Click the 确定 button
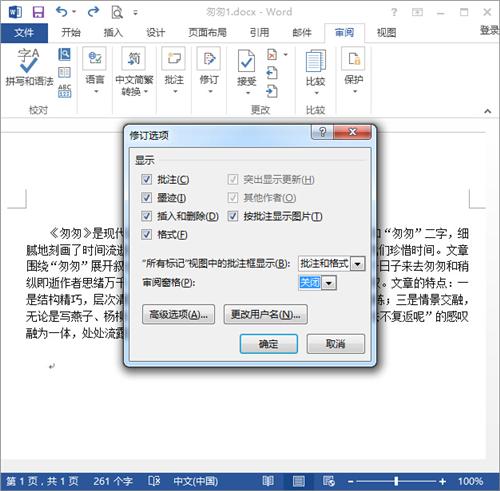The width and height of the screenshot is (500, 491). point(269,344)
